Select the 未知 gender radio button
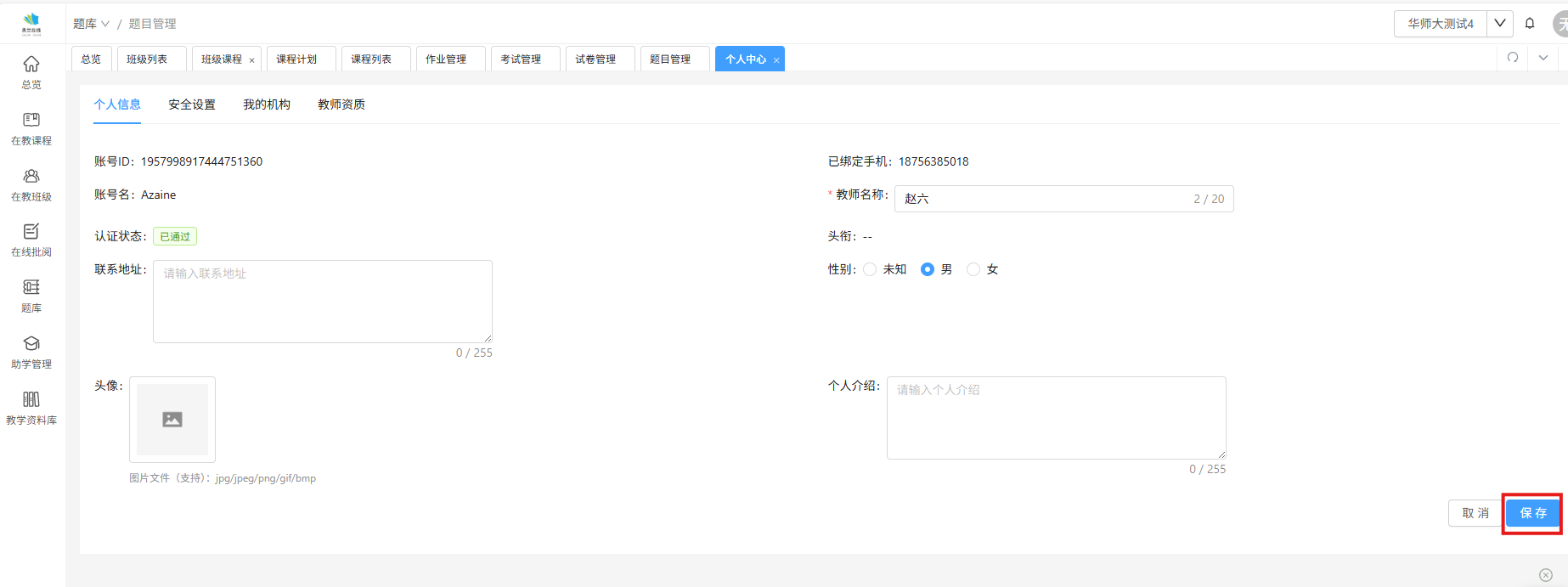The height and width of the screenshot is (587, 1568). pyautogui.click(x=870, y=269)
